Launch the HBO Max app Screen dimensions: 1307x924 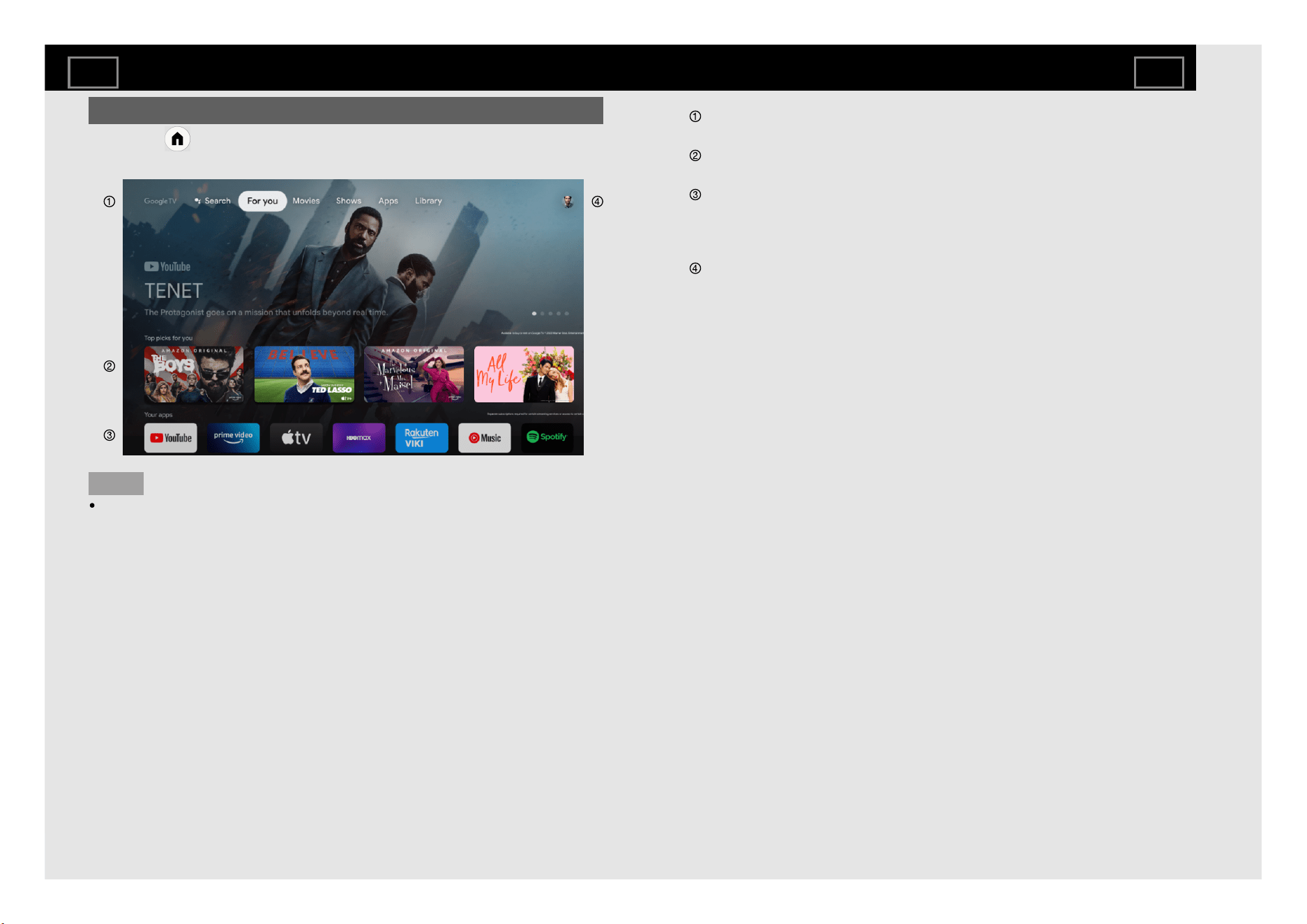359,438
